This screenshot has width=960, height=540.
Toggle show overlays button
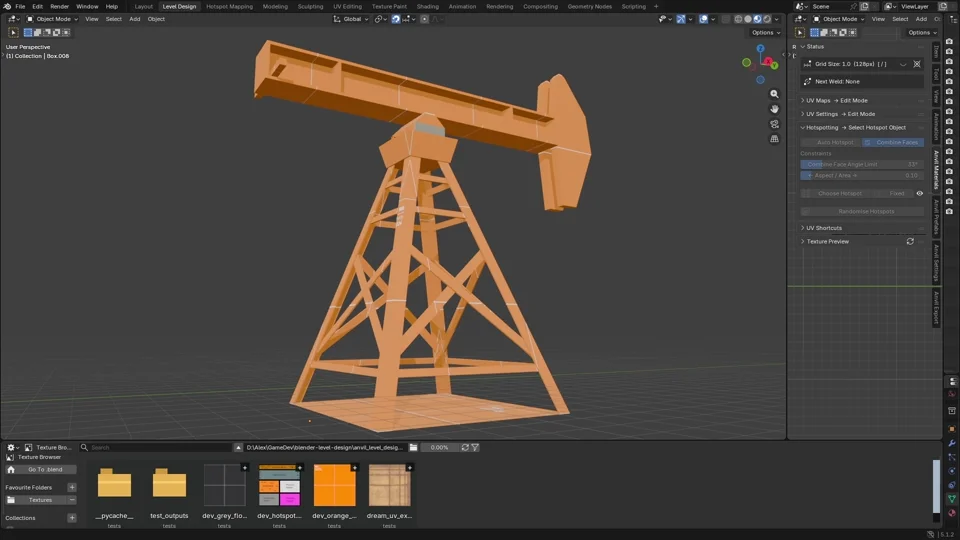pyautogui.click(x=703, y=19)
